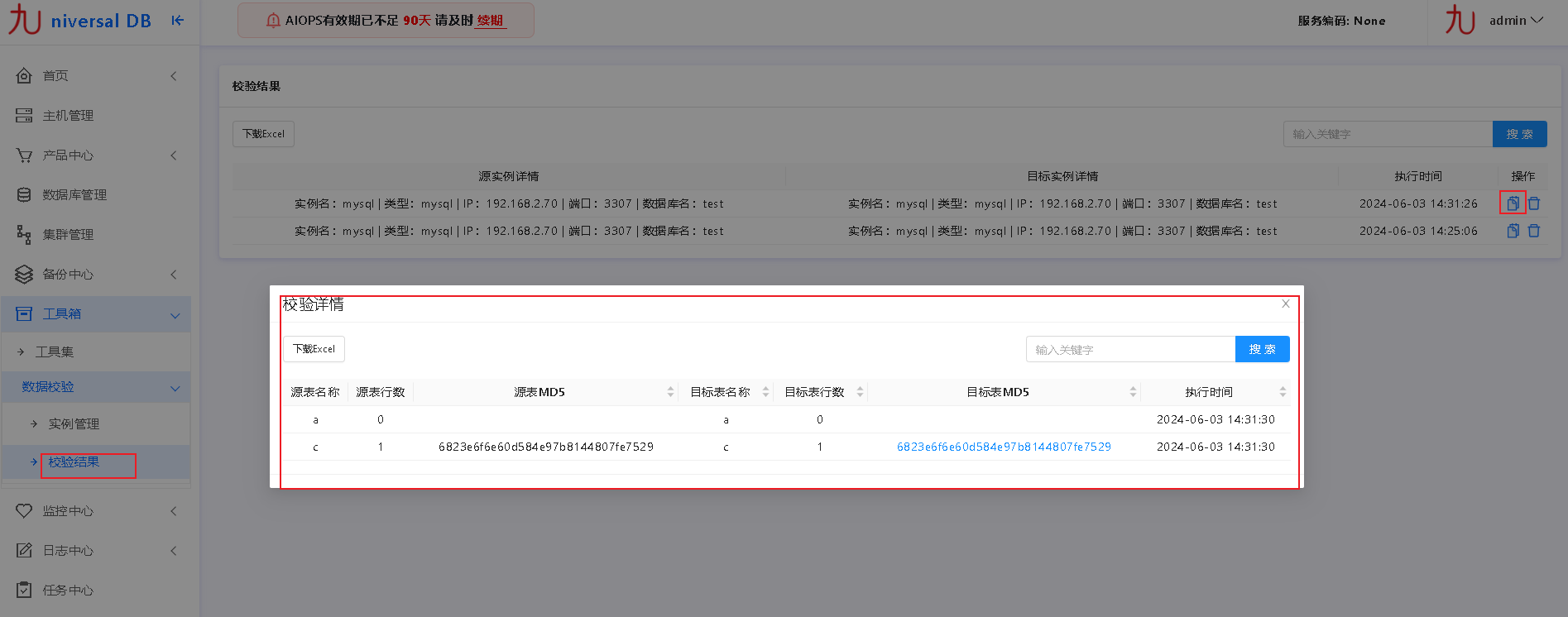Delete the 14:31:26 verification record
The width and height of the screenshot is (1568, 617).
coord(1533,203)
